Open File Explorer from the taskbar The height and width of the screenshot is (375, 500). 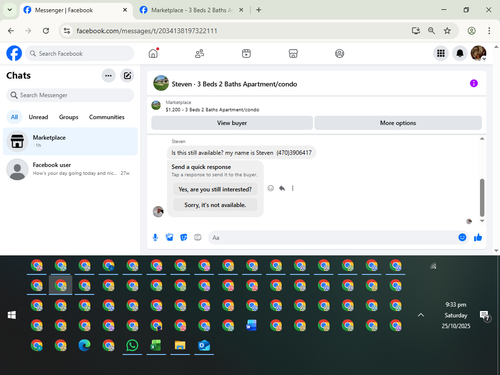[180, 345]
